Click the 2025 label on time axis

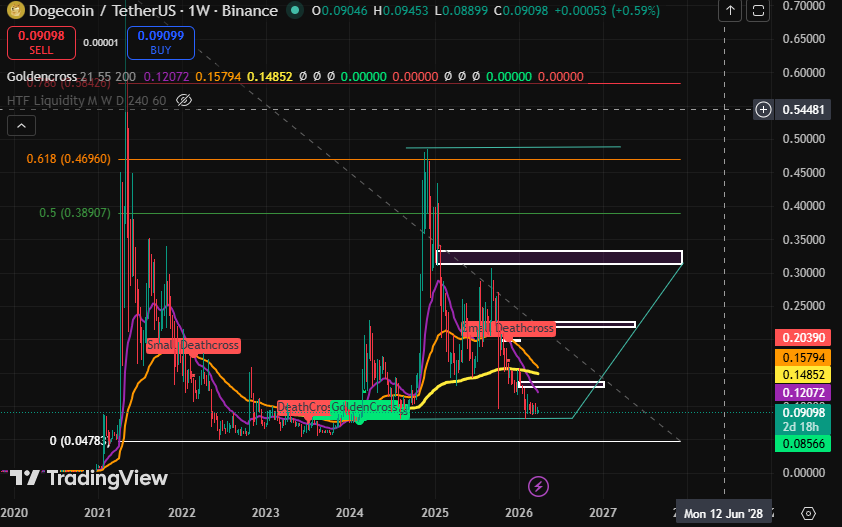(x=435, y=513)
